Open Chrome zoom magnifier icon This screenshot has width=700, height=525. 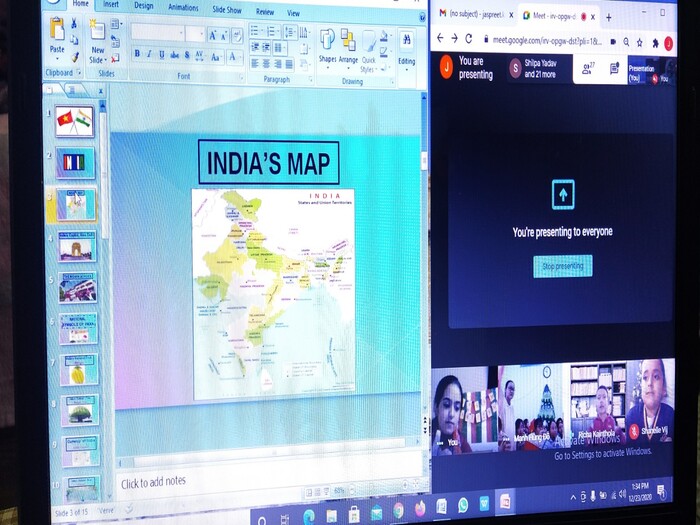(626, 42)
